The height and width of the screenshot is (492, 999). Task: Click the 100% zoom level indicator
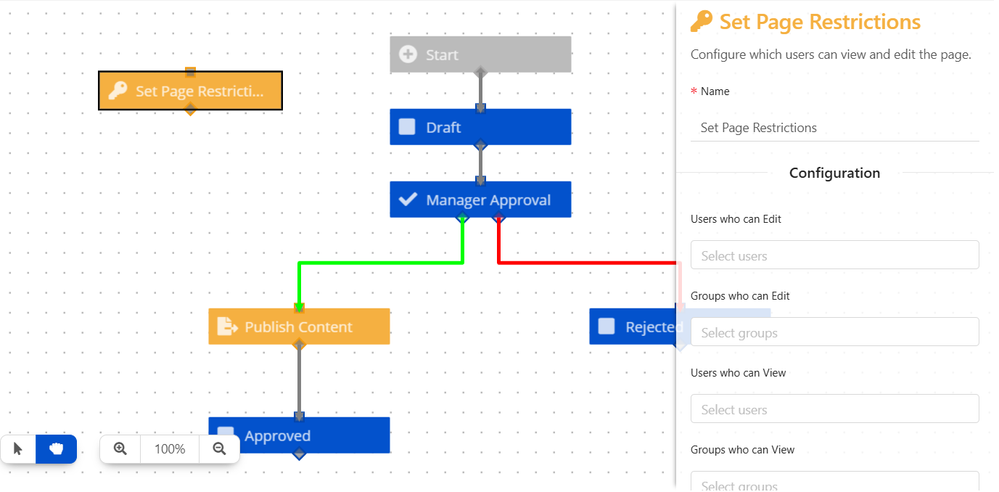(170, 449)
